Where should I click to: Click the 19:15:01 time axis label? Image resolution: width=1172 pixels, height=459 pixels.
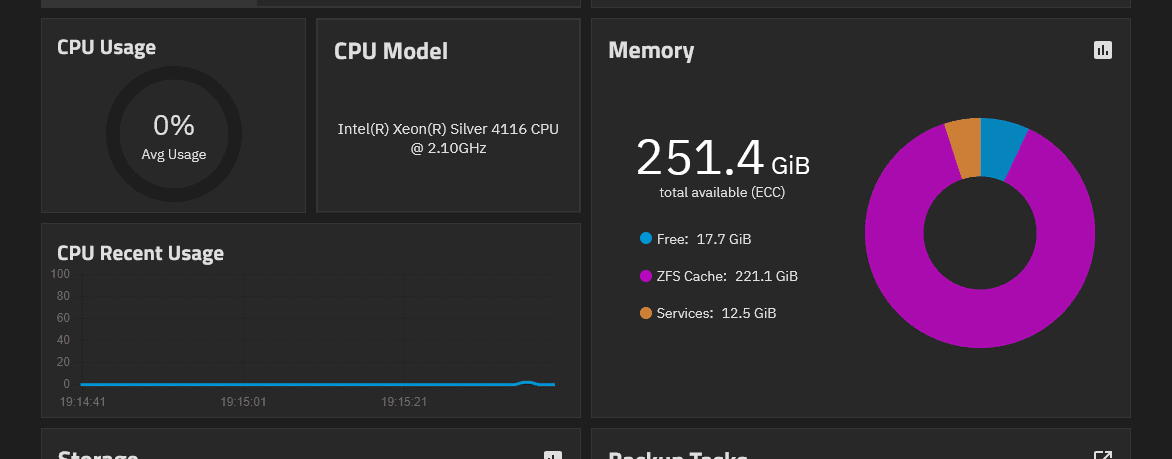coord(243,402)
